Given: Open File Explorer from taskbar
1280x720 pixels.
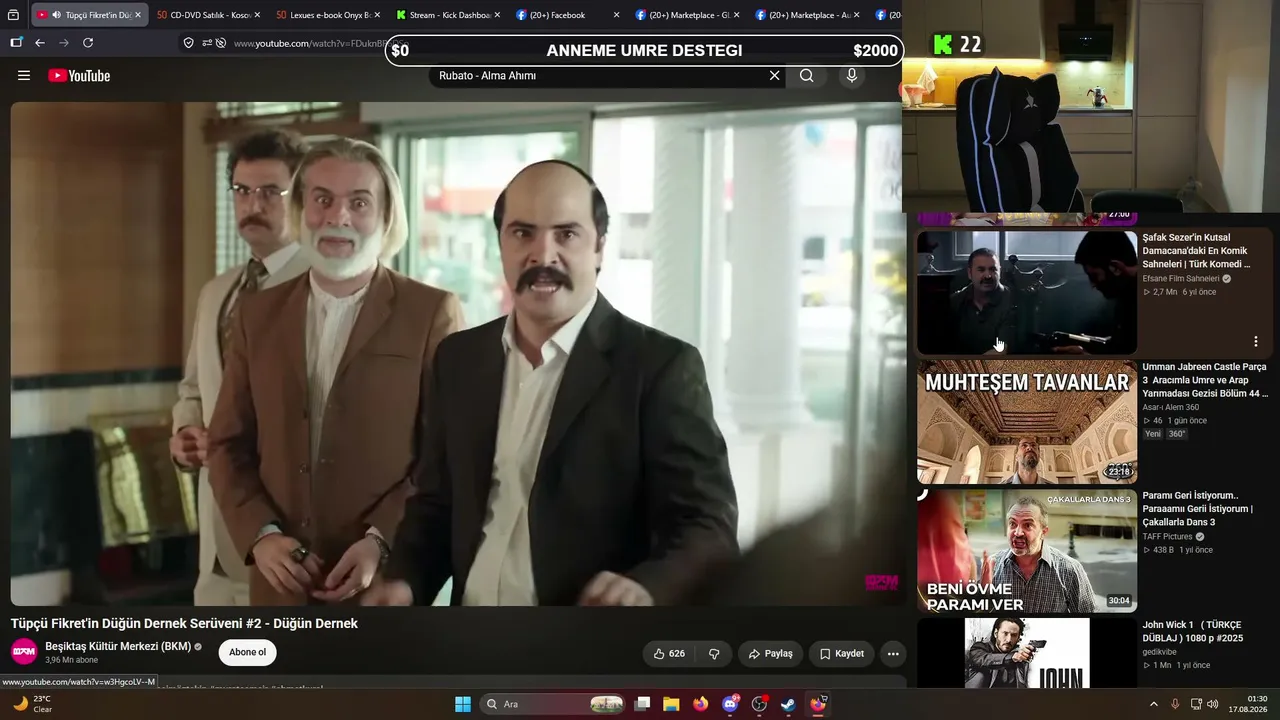Looking at the screenshot, I should [671, 704].
